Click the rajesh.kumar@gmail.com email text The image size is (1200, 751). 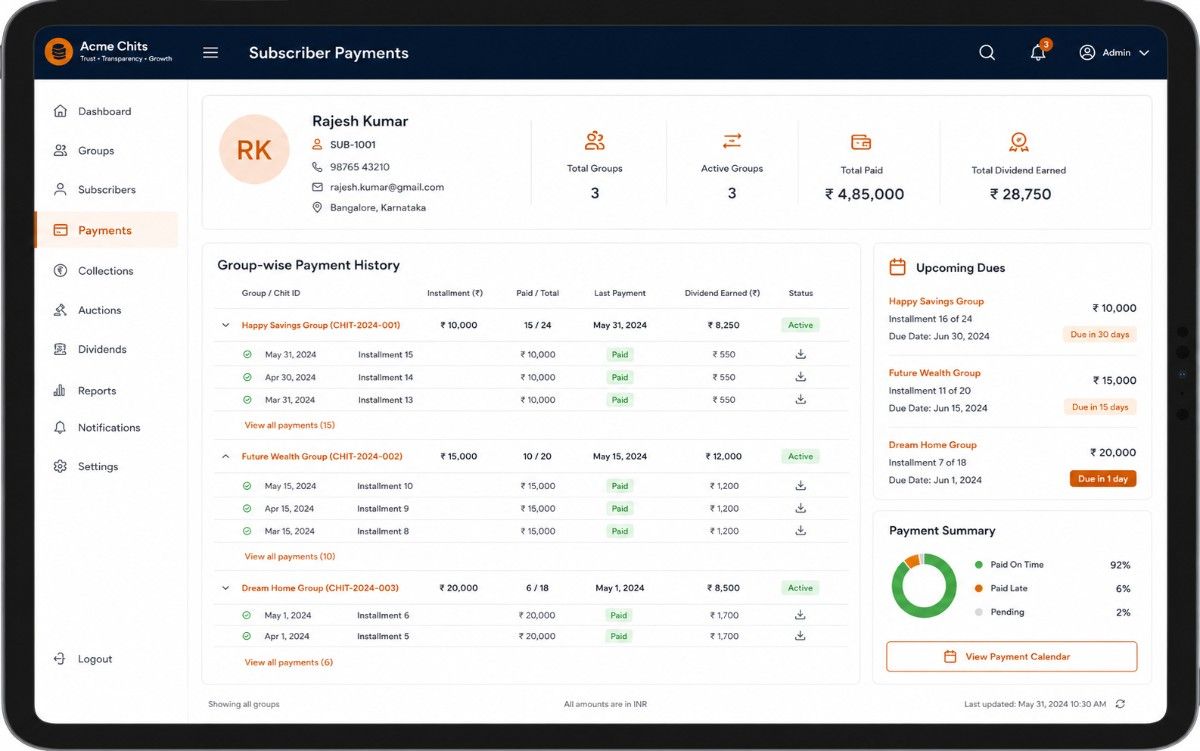coord(387,187)
